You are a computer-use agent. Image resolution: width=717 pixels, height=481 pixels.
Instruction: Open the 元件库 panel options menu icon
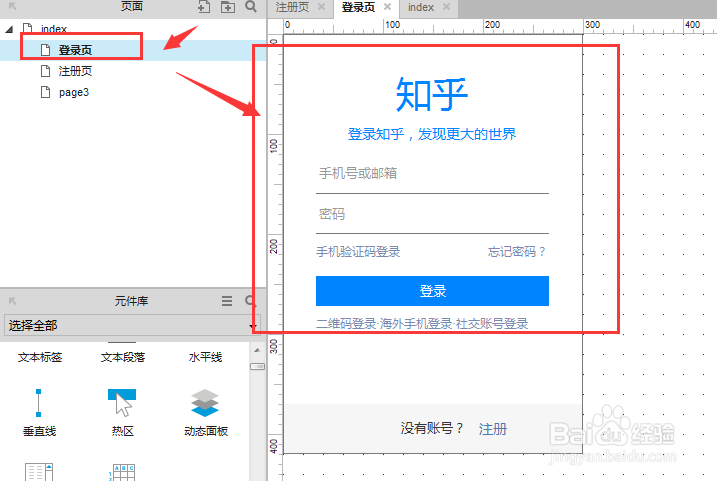[227, 301]
